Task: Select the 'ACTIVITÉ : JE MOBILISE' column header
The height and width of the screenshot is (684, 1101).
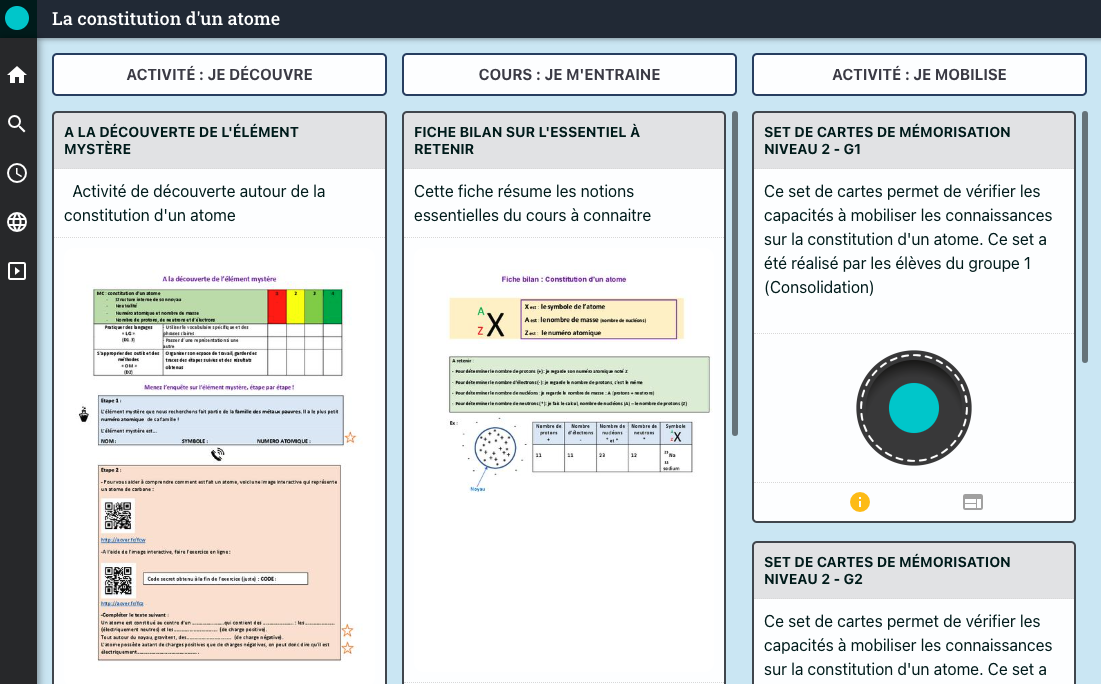Action: [919, 75]
